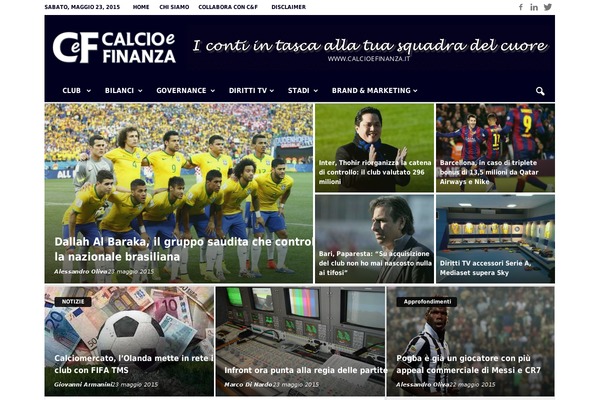Screen dimensions: 600x400
Task: Click the Calcio e Finanza logo
Action: 114,47
